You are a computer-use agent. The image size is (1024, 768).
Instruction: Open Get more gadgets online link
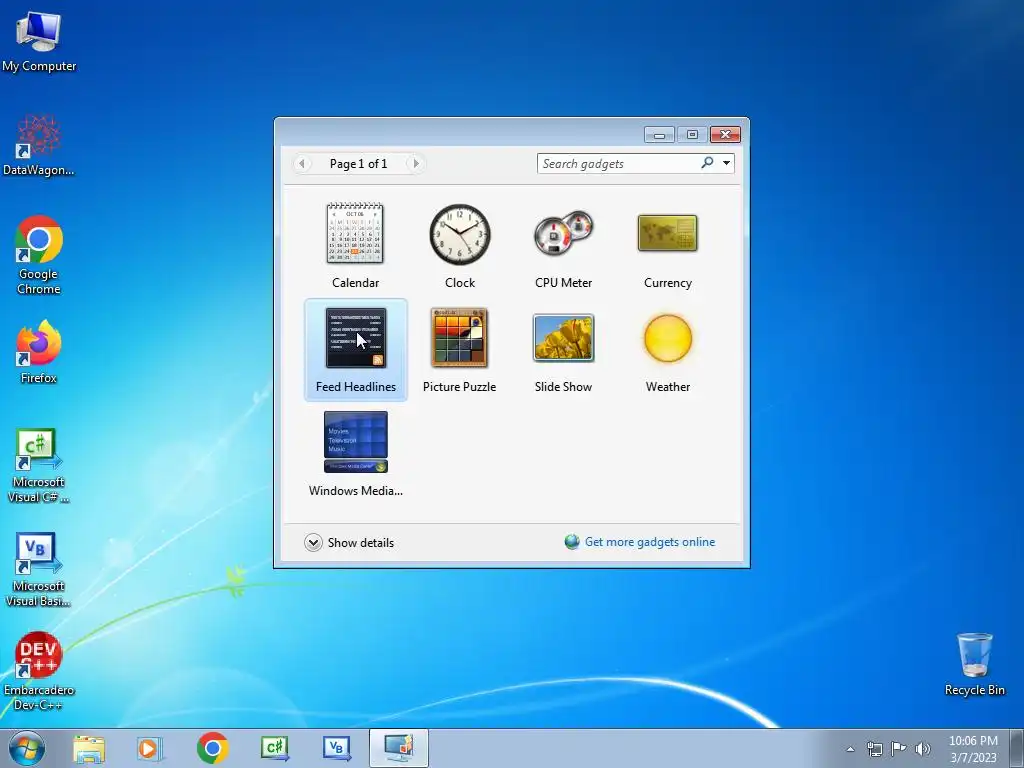650,542
